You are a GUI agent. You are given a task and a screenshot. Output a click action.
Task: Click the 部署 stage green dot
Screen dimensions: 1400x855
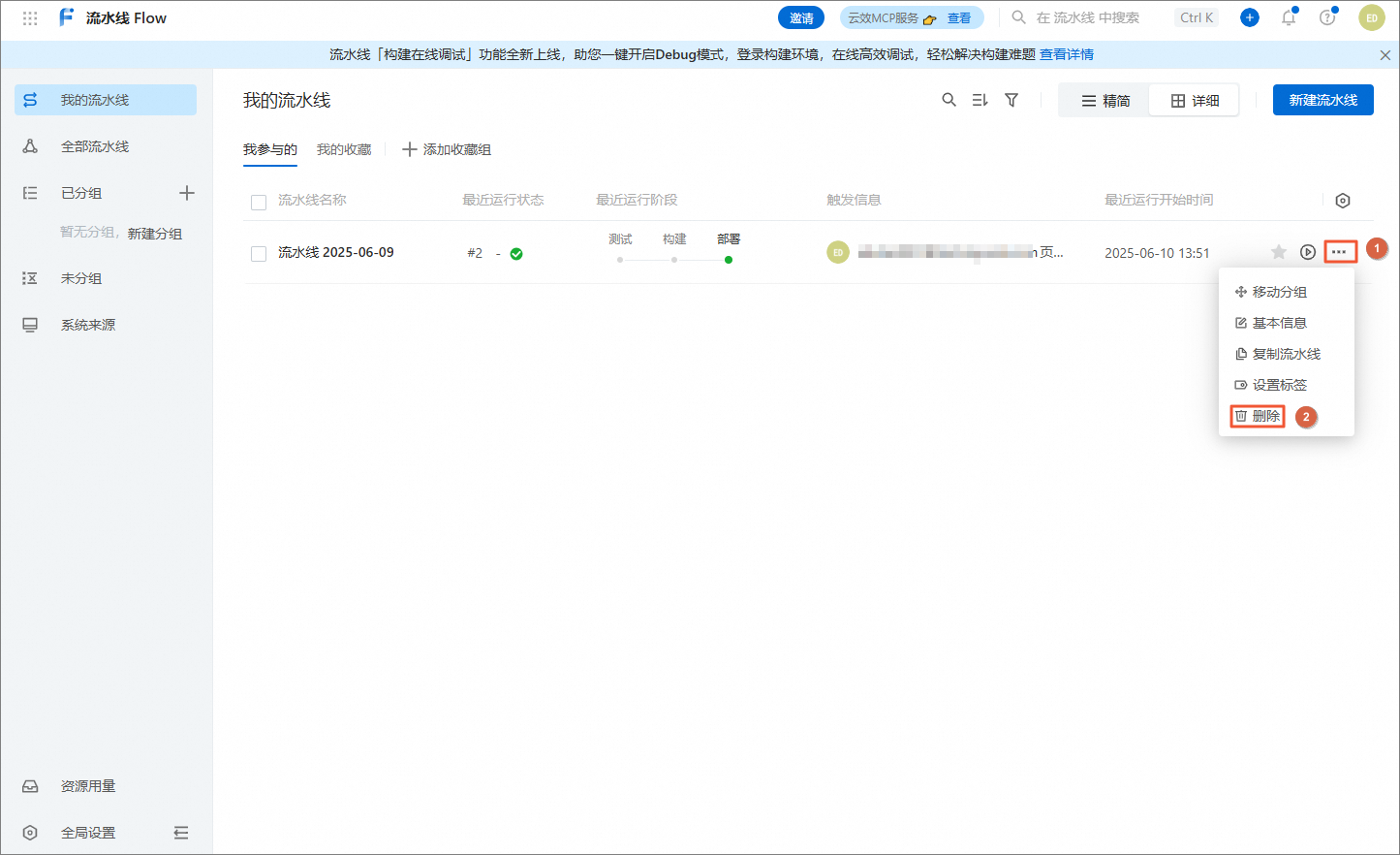[729, 260]
